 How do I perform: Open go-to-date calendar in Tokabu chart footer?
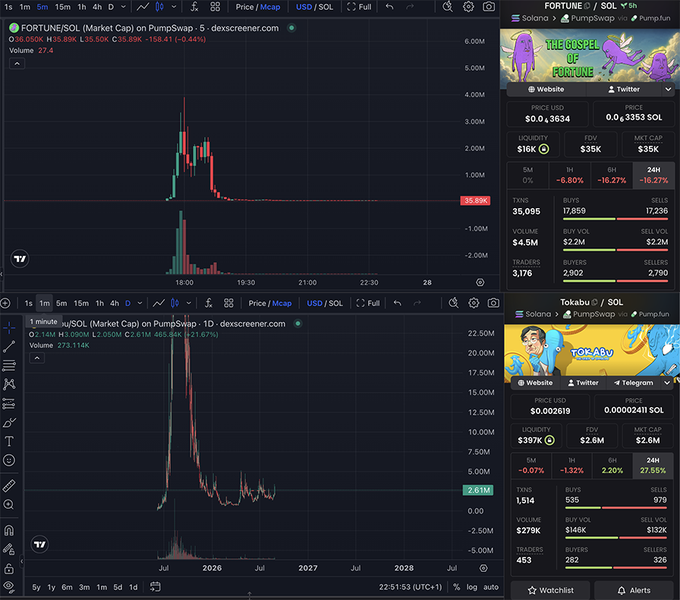pyautogui.click(x=155, y=587)
